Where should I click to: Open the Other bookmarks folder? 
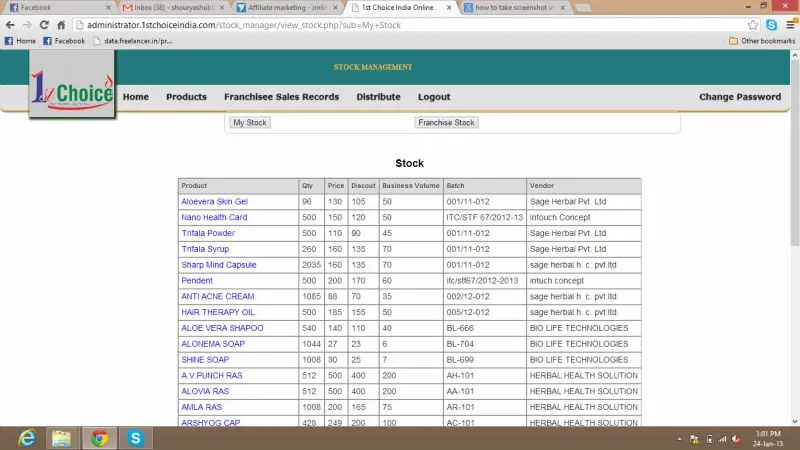tap(761, 41)
